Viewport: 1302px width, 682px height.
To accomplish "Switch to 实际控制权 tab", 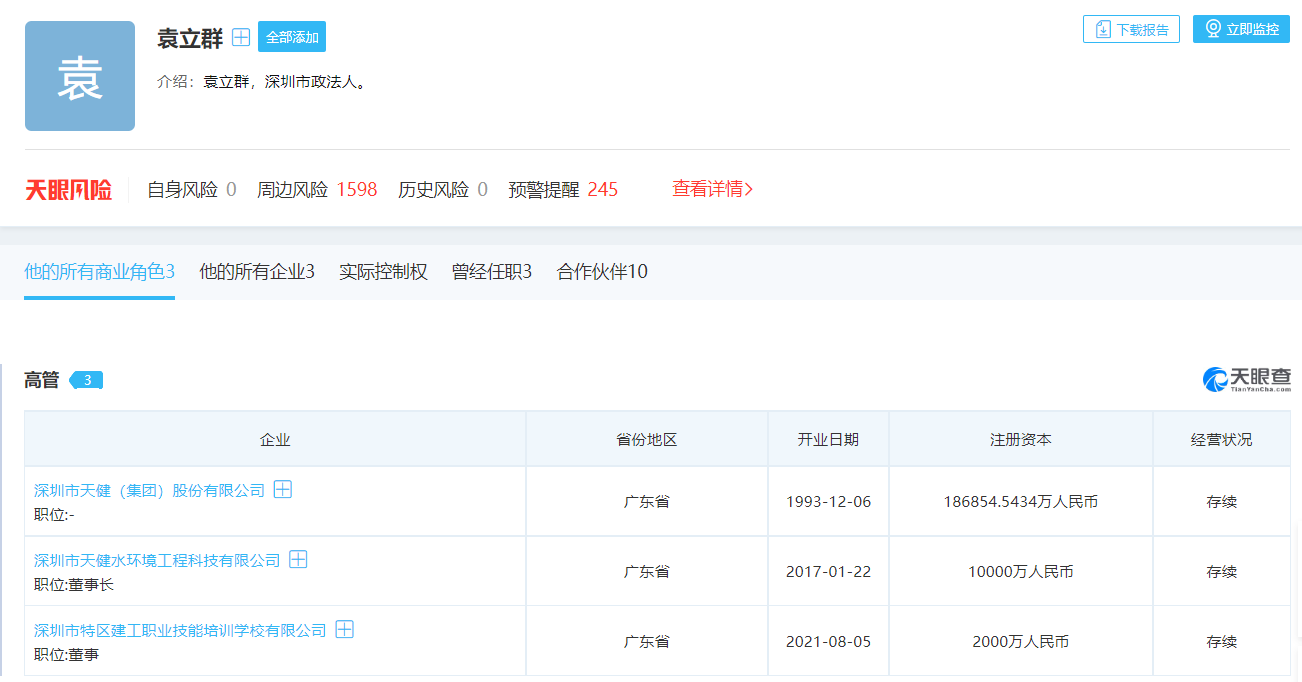I will click(x=383, y=272).
